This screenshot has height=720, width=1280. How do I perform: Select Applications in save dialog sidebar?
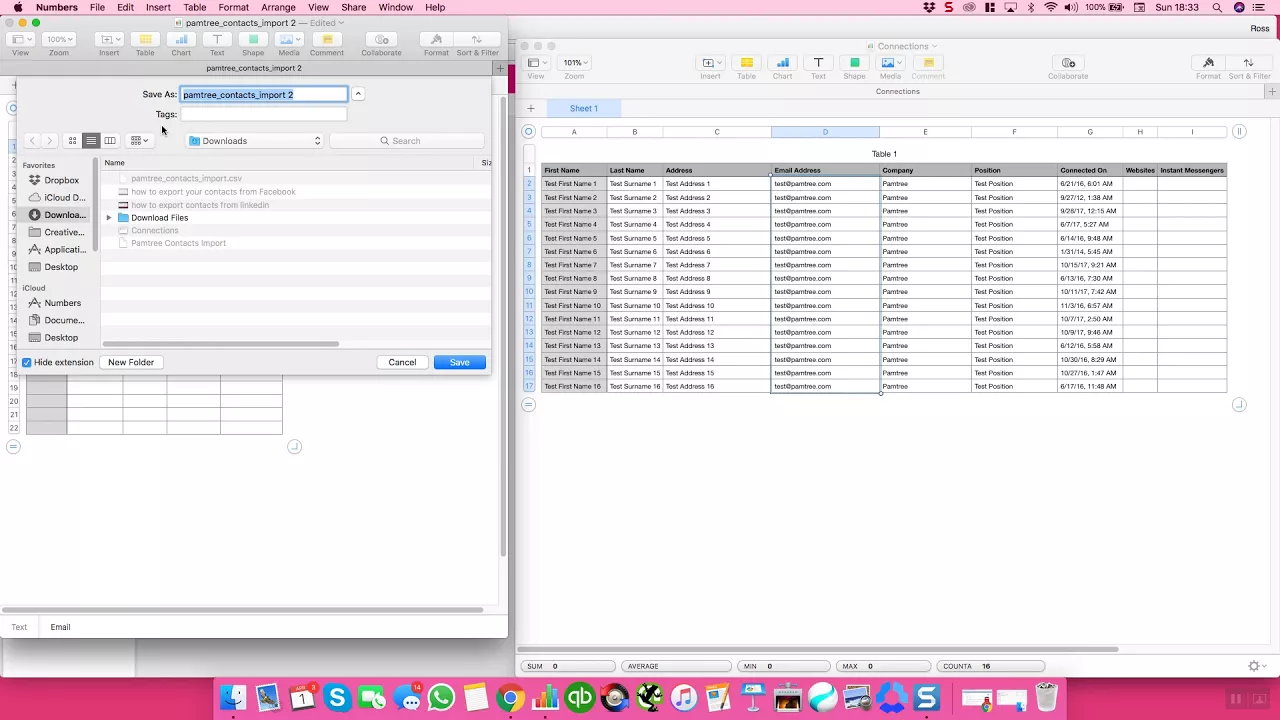57,250
